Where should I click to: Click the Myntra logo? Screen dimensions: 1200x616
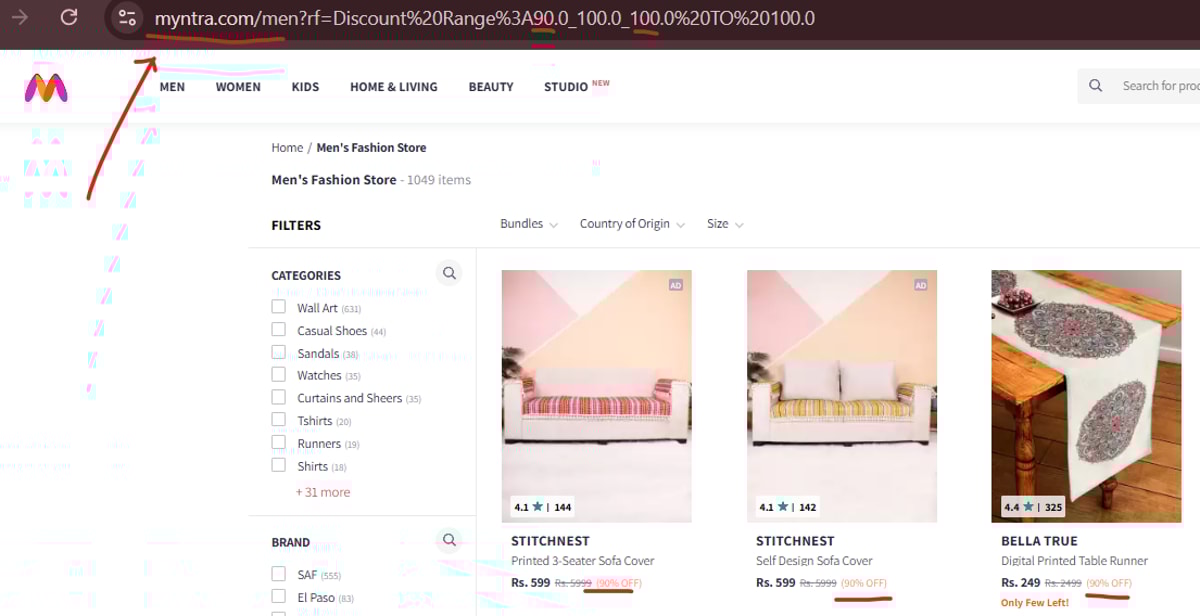point(46,88)
